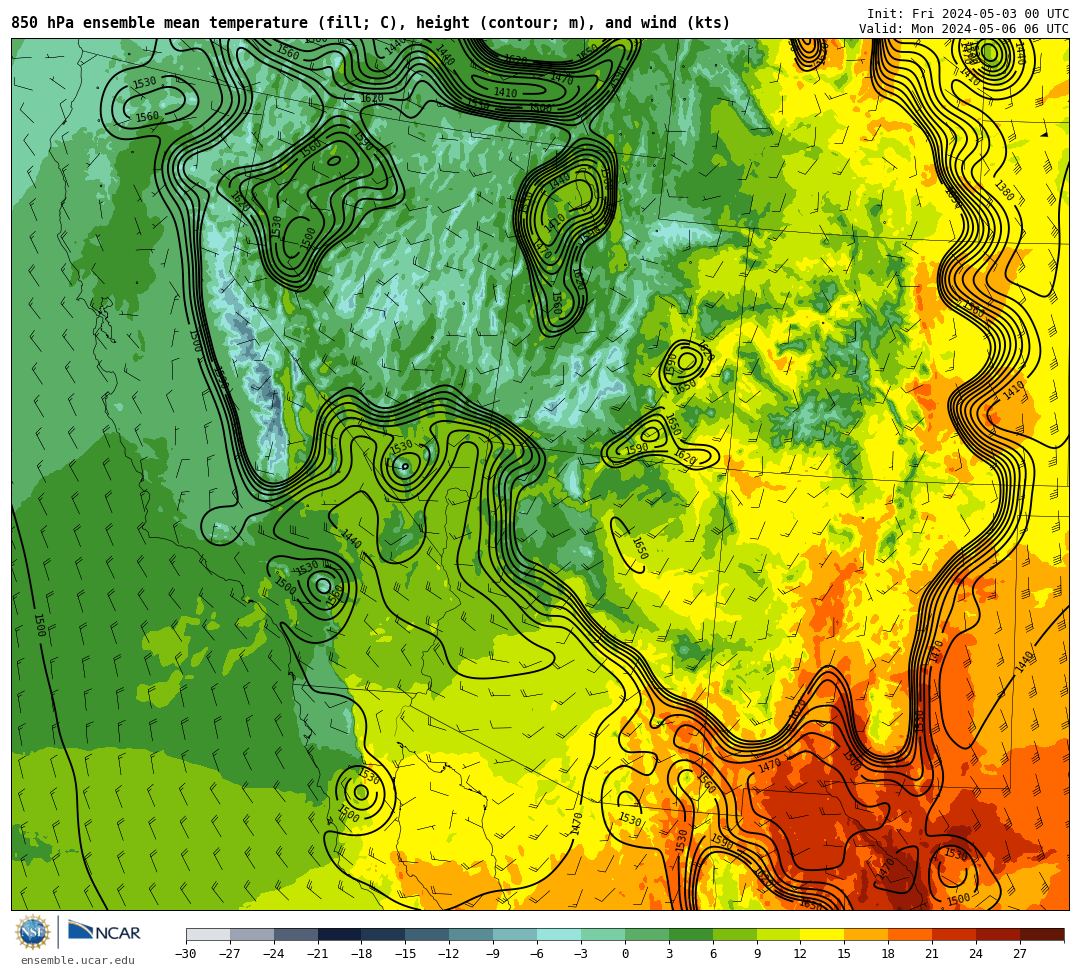This screenshot has height=973, width=1080.
Task: Click the 21 colorbar tick label
Action: (x=932, y=954)
